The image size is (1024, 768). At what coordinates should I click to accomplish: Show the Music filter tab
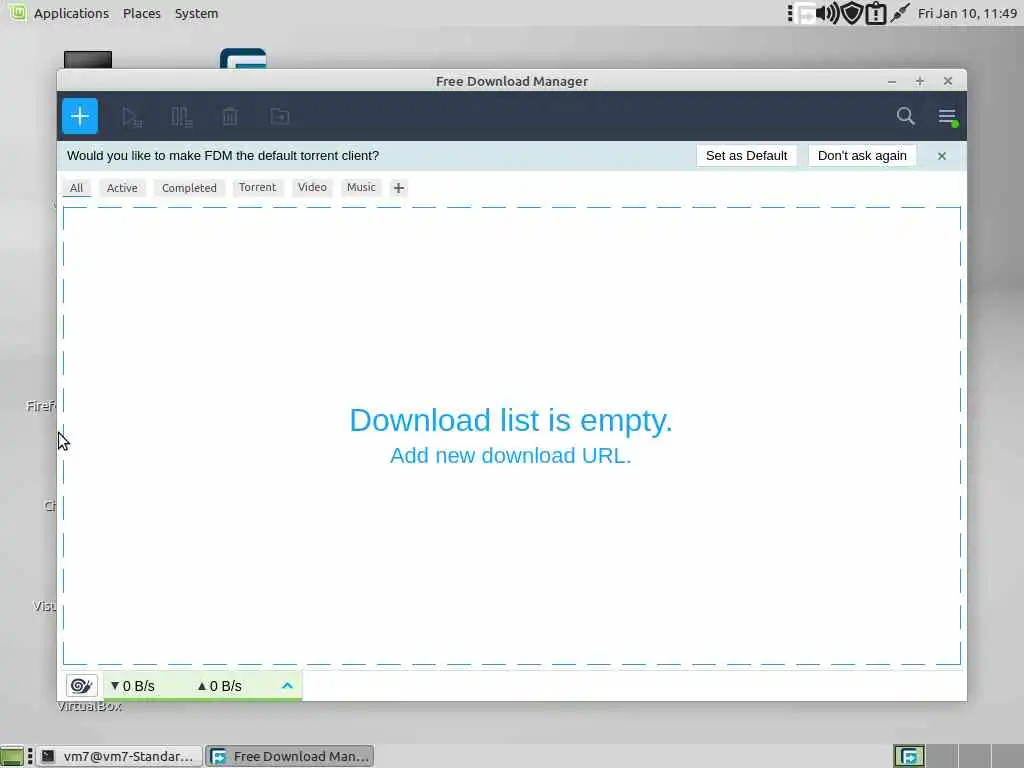coord(361,187)
